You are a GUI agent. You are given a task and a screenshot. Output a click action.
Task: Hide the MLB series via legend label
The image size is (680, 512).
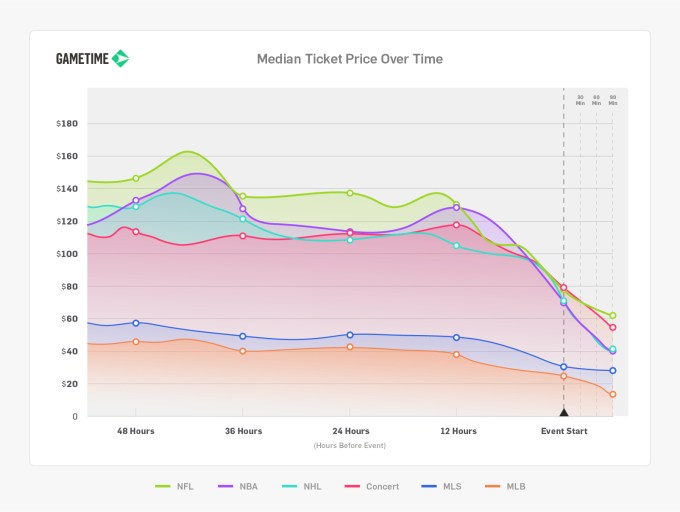(x=515, y=487)
